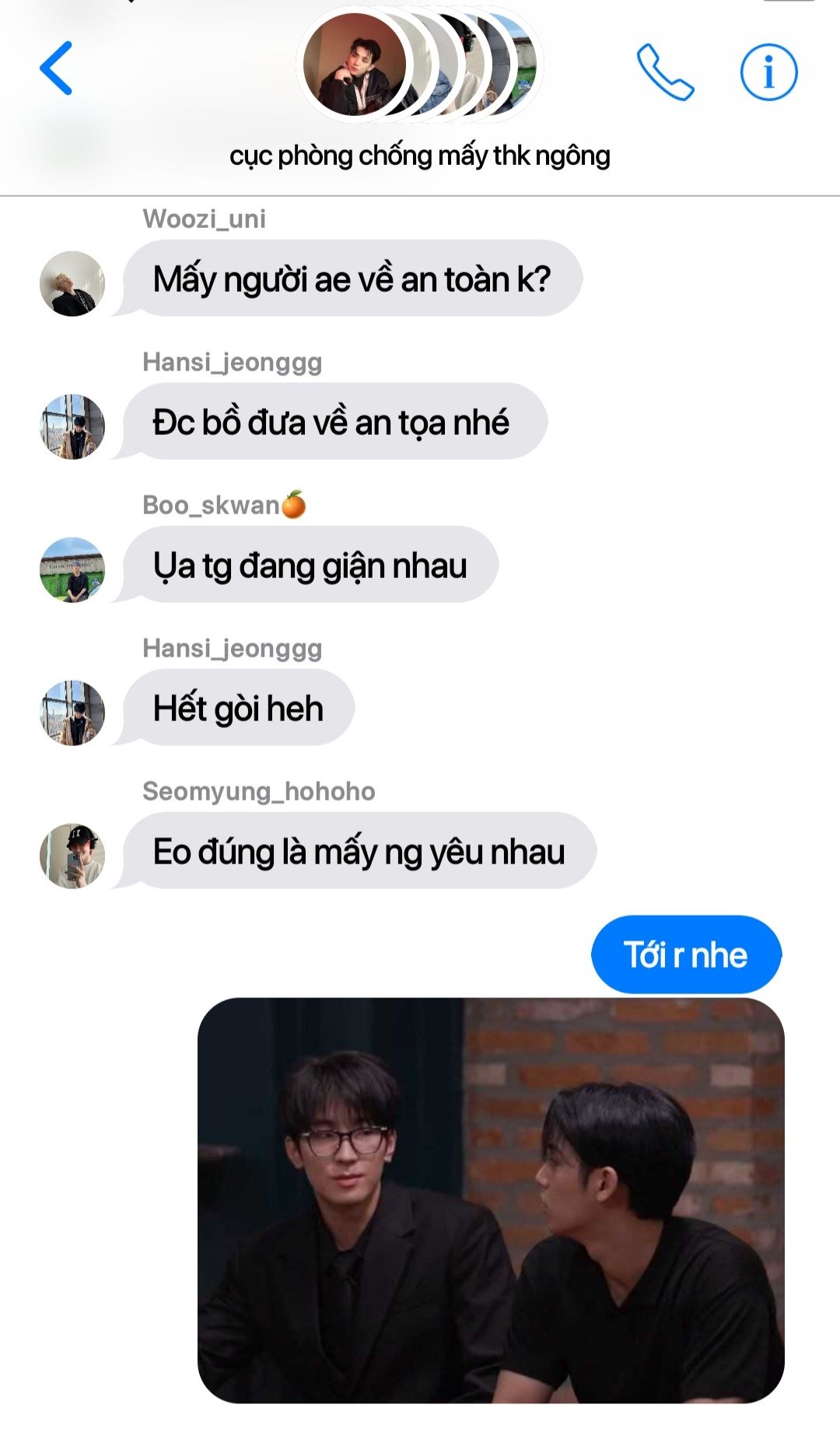Open the group name "cục phòng chống mấy thk ngông"
This screenshot has width=840, height=1429.
point(420,156)
